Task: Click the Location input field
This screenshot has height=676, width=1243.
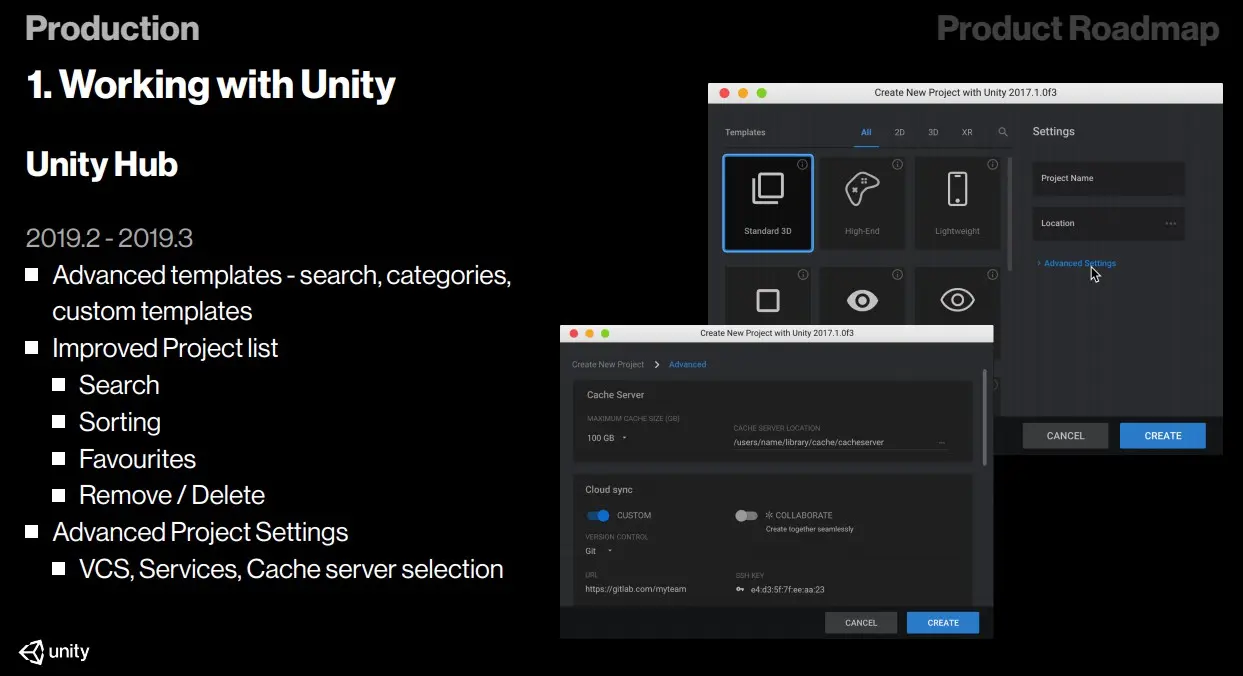Action: click(x=1108, y=224)
